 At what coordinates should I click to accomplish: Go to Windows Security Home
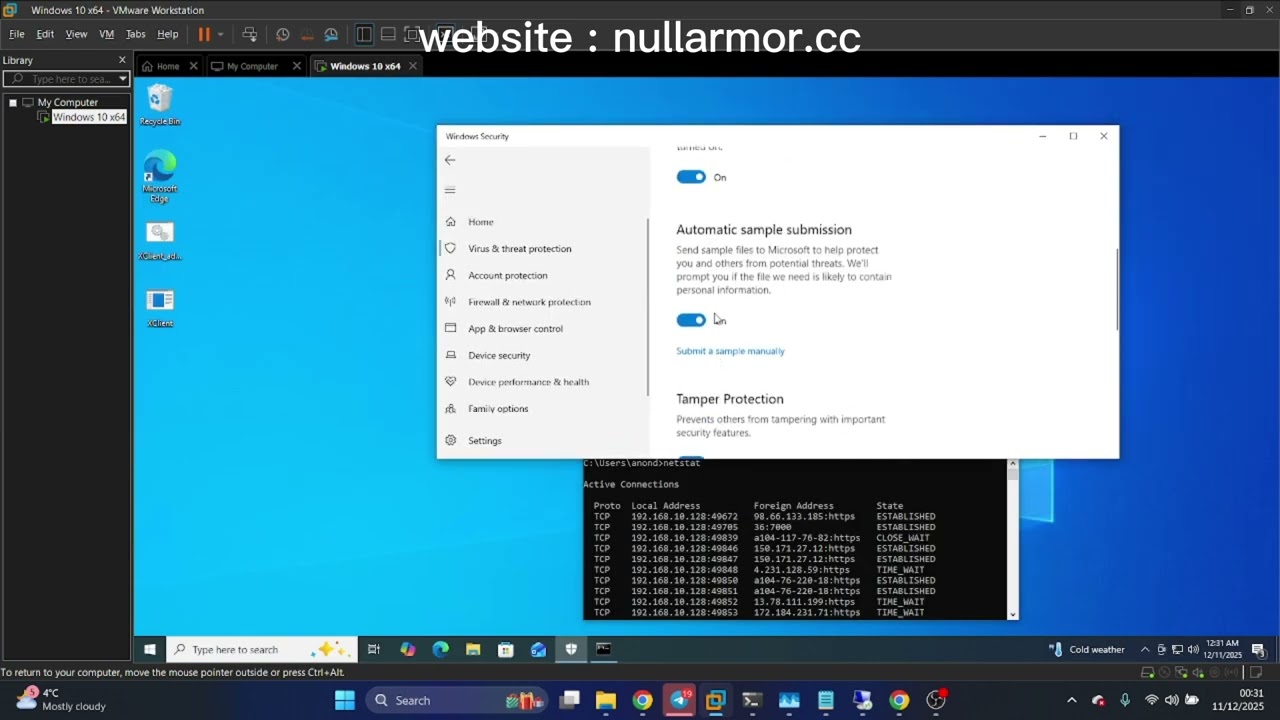pos(481,222)
